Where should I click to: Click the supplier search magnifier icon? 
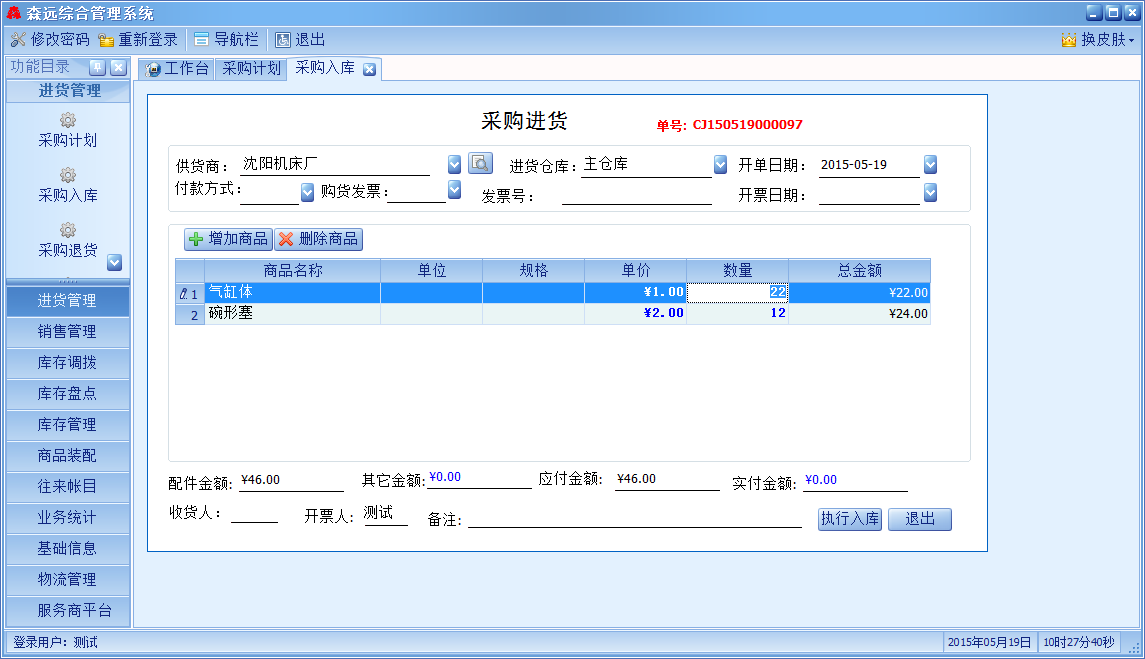pyautogui.click(x=480, y=164)
